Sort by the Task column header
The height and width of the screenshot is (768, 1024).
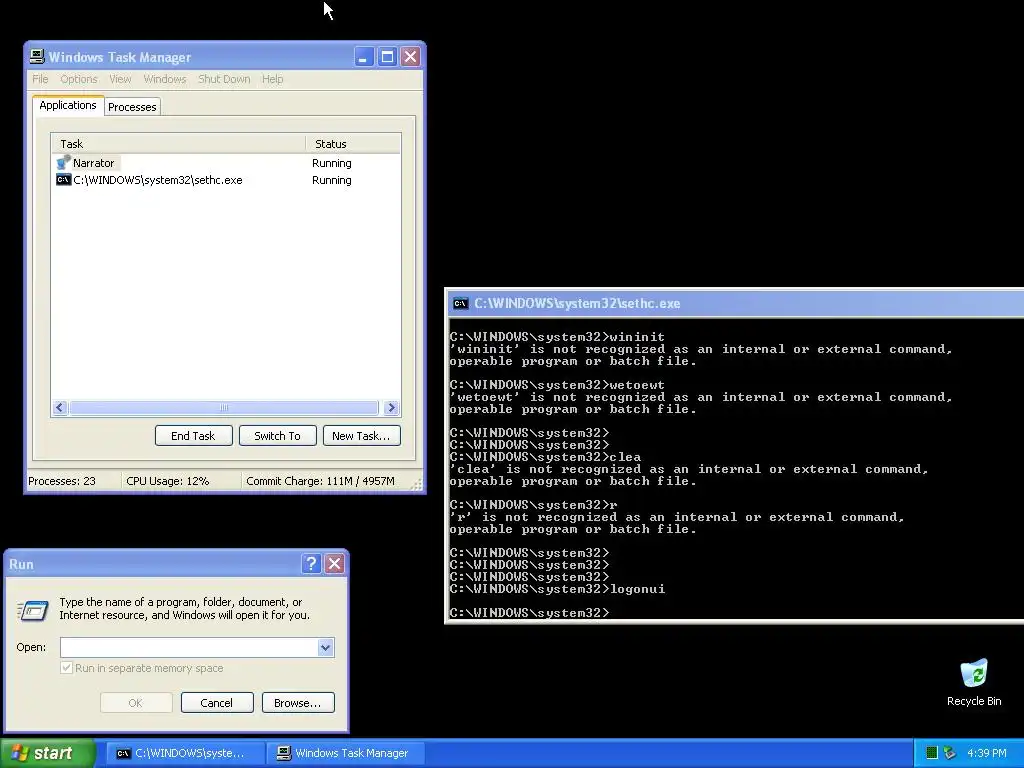178,144
